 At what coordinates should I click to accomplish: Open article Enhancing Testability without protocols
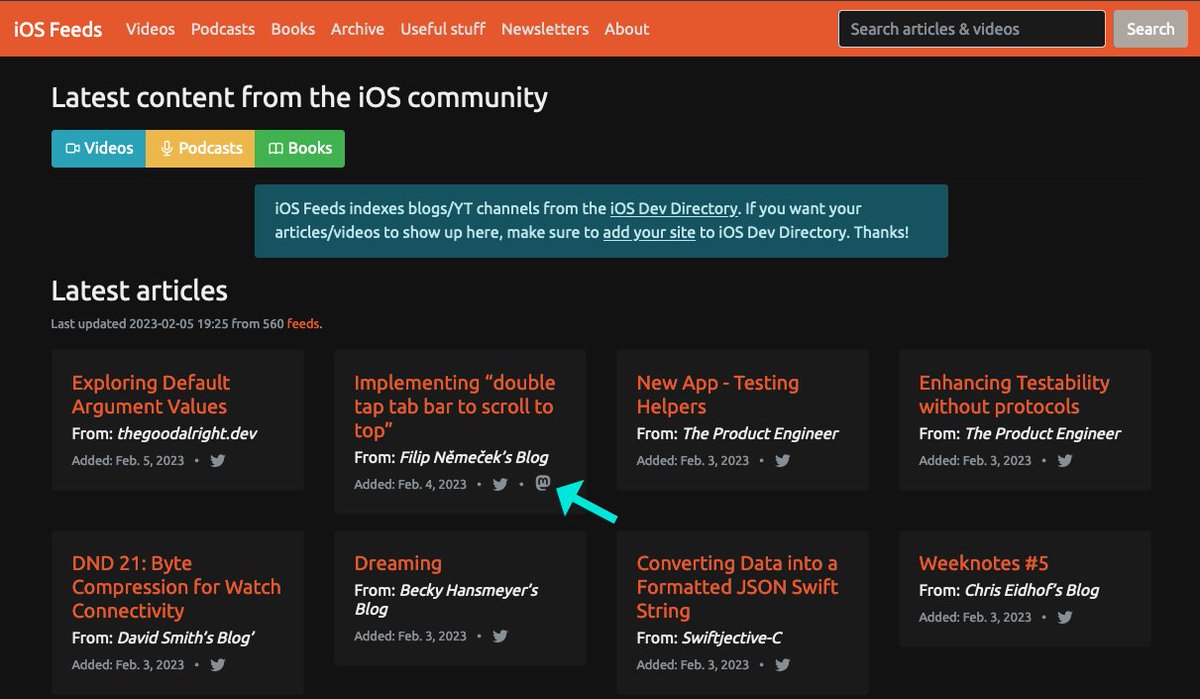[x=1014, y=395]
